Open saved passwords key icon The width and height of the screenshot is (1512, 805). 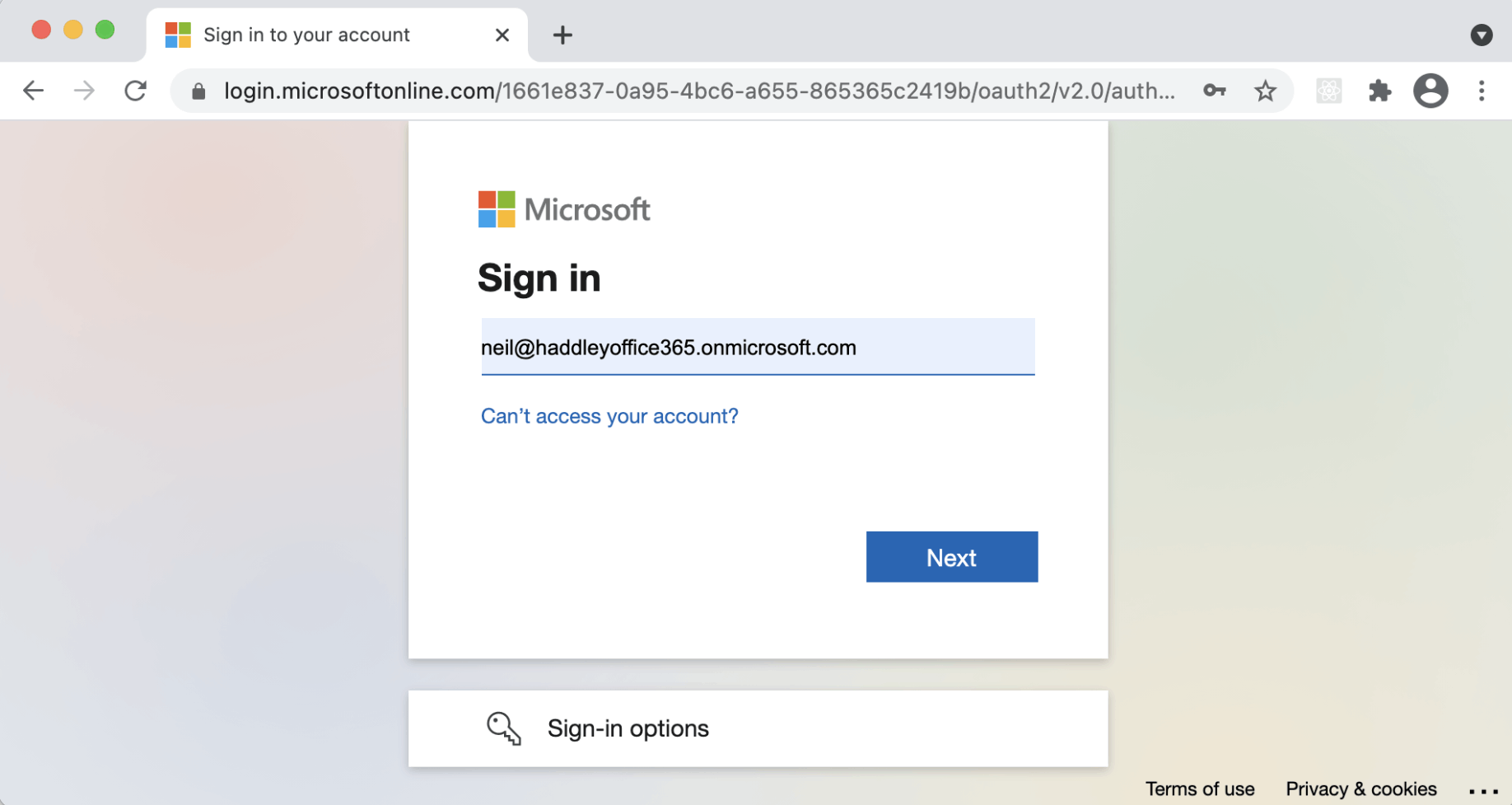tap(1215, 91)
